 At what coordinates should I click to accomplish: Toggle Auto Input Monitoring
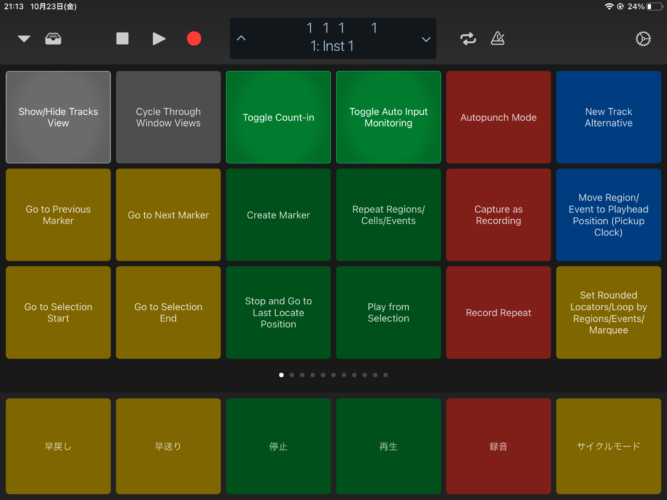pyautogui.click(x=388, y=118)
